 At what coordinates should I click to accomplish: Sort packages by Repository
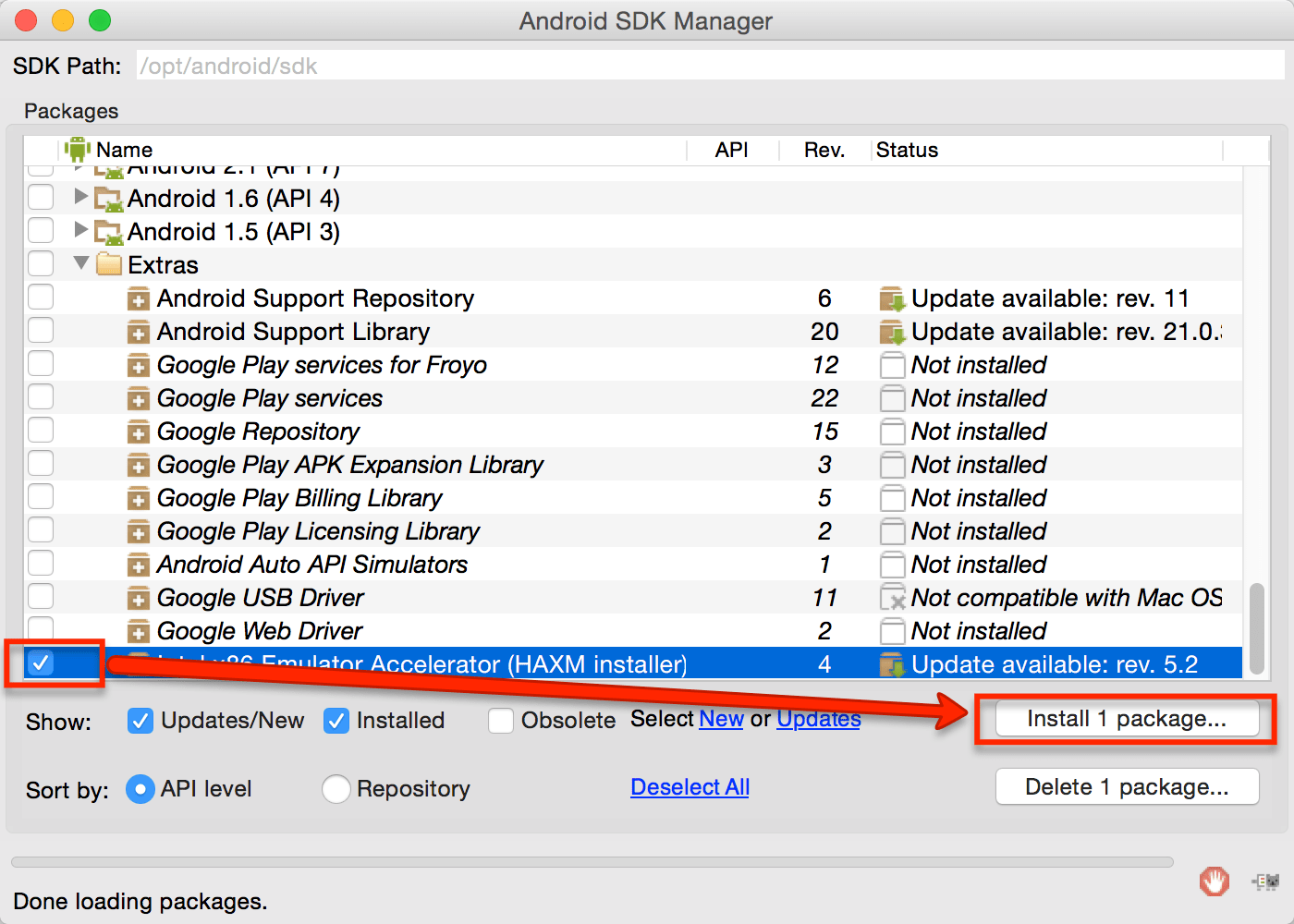(336, 789)
